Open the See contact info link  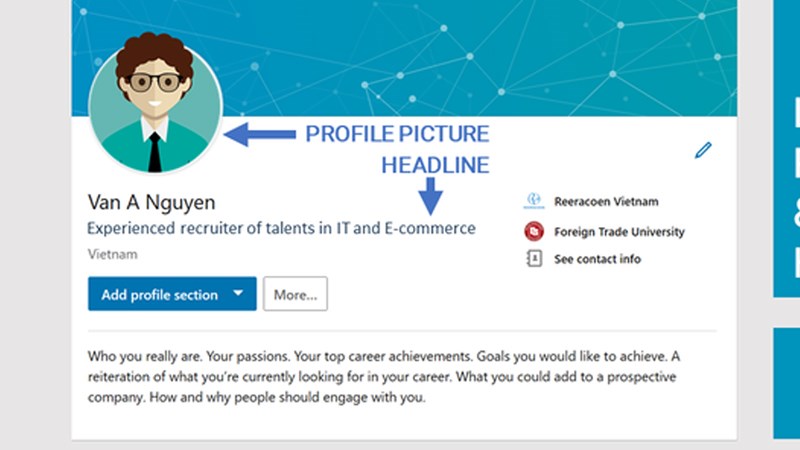pos(597,259)
